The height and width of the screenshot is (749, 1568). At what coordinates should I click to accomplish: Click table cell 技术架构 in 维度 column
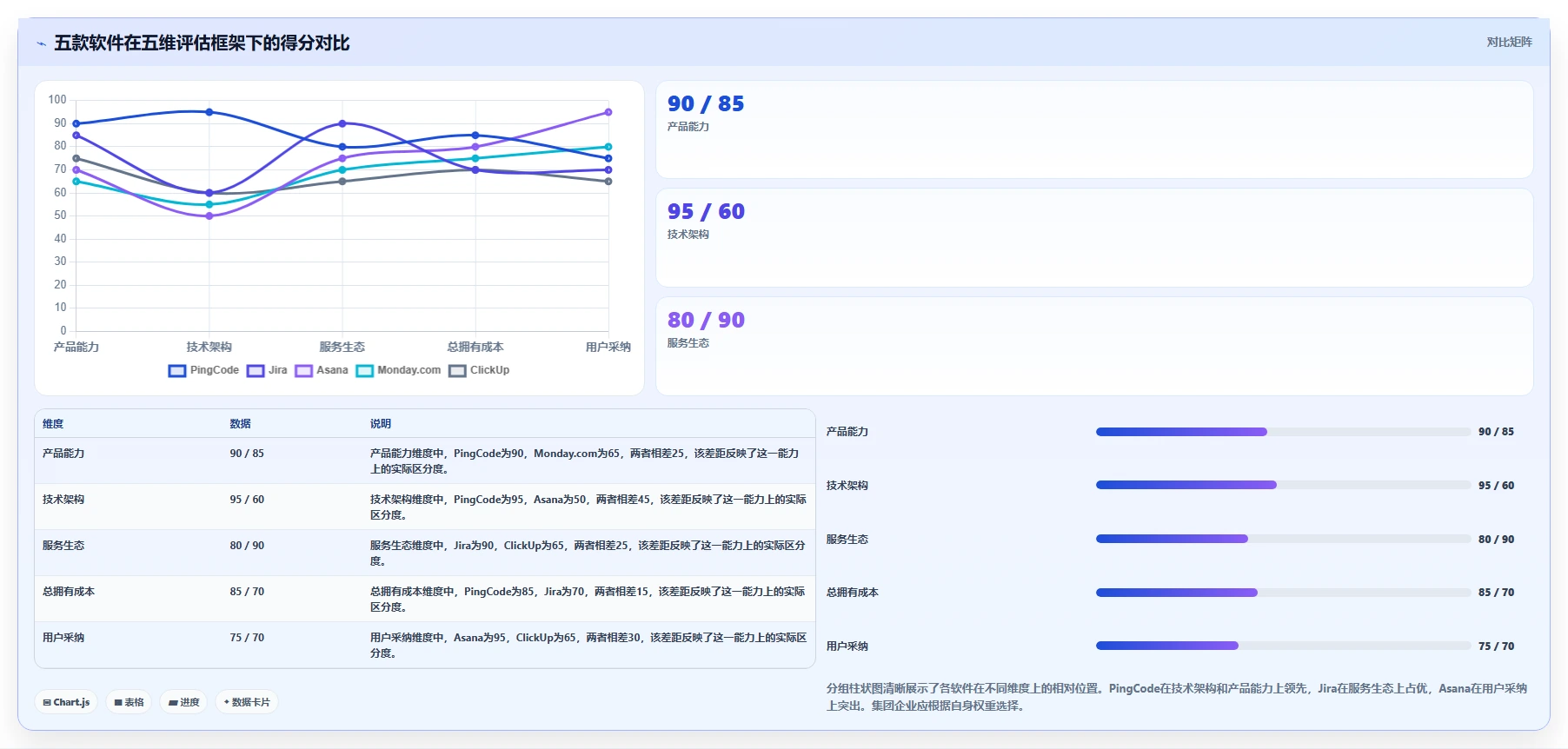pyautogui.click(x=63, y=500)
